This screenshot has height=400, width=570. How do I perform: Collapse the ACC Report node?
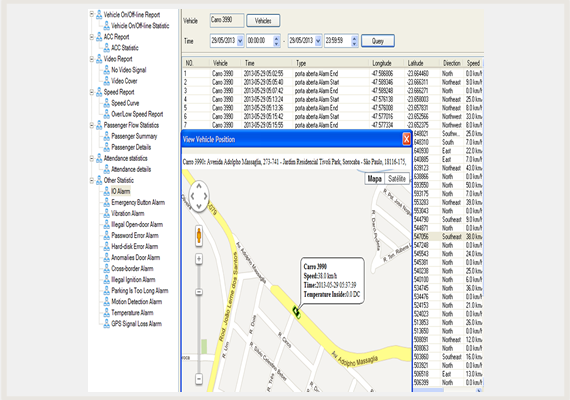92,36
